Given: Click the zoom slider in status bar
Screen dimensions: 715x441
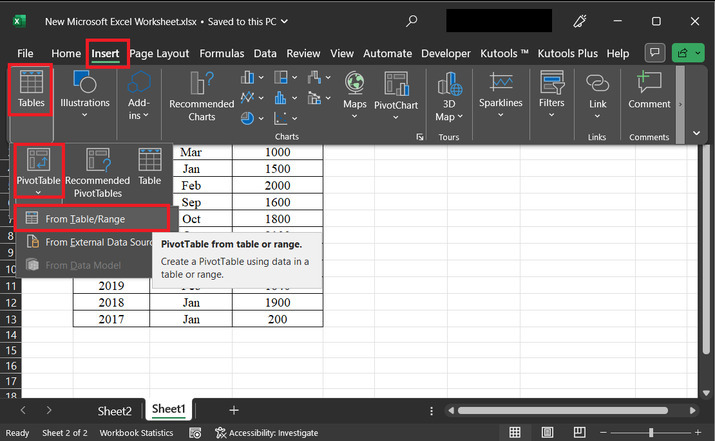Looking at the screenshot, I should coord(651,433).
